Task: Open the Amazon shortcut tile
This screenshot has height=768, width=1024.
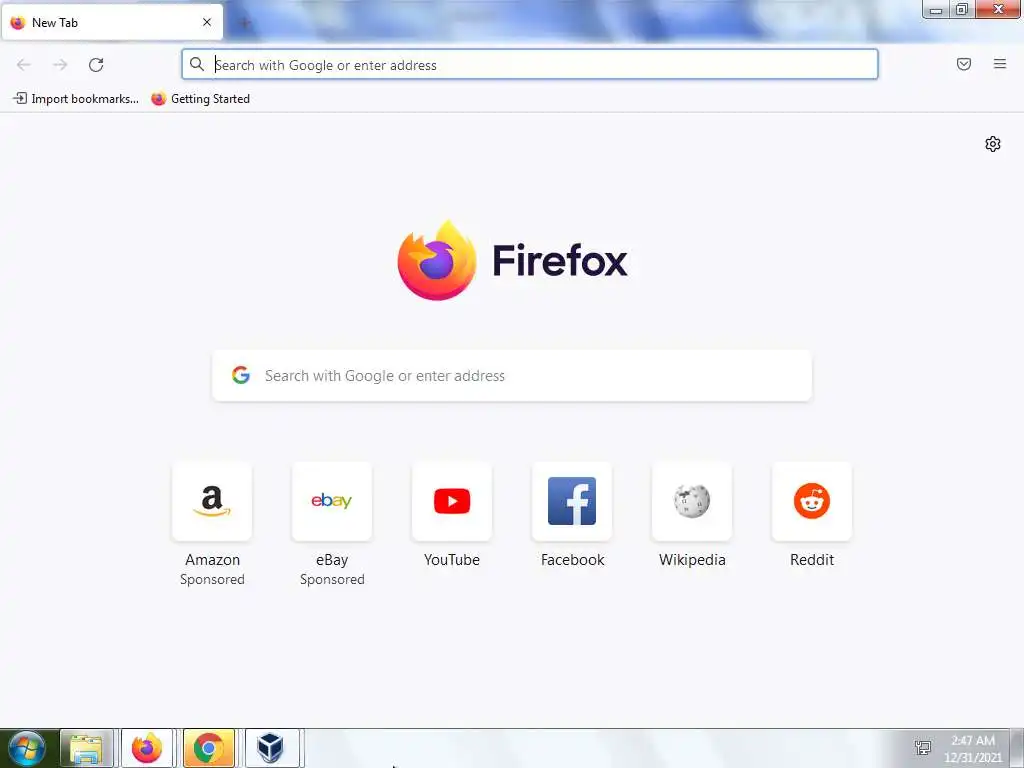Action: coord(212,502)
